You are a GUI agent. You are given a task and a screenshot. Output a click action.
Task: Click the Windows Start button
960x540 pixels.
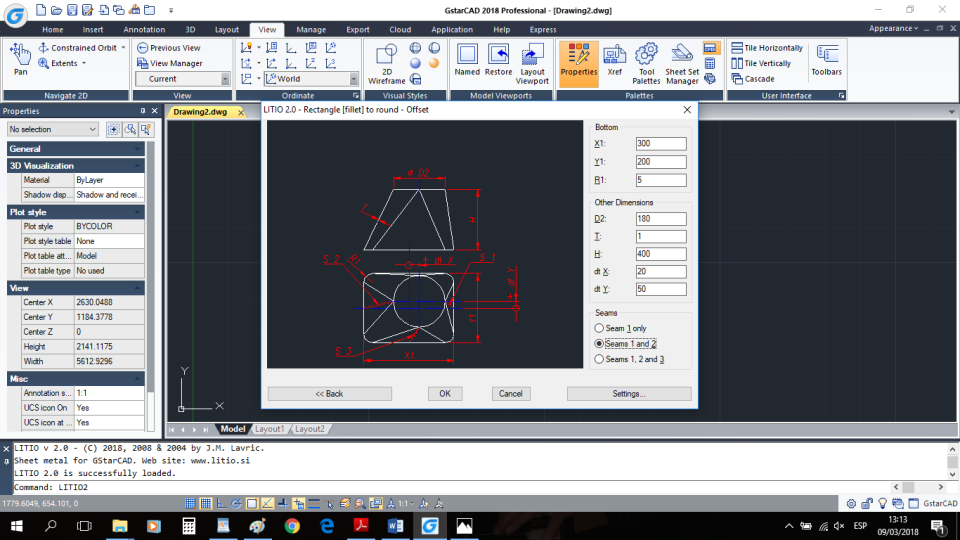pos(16,526)
